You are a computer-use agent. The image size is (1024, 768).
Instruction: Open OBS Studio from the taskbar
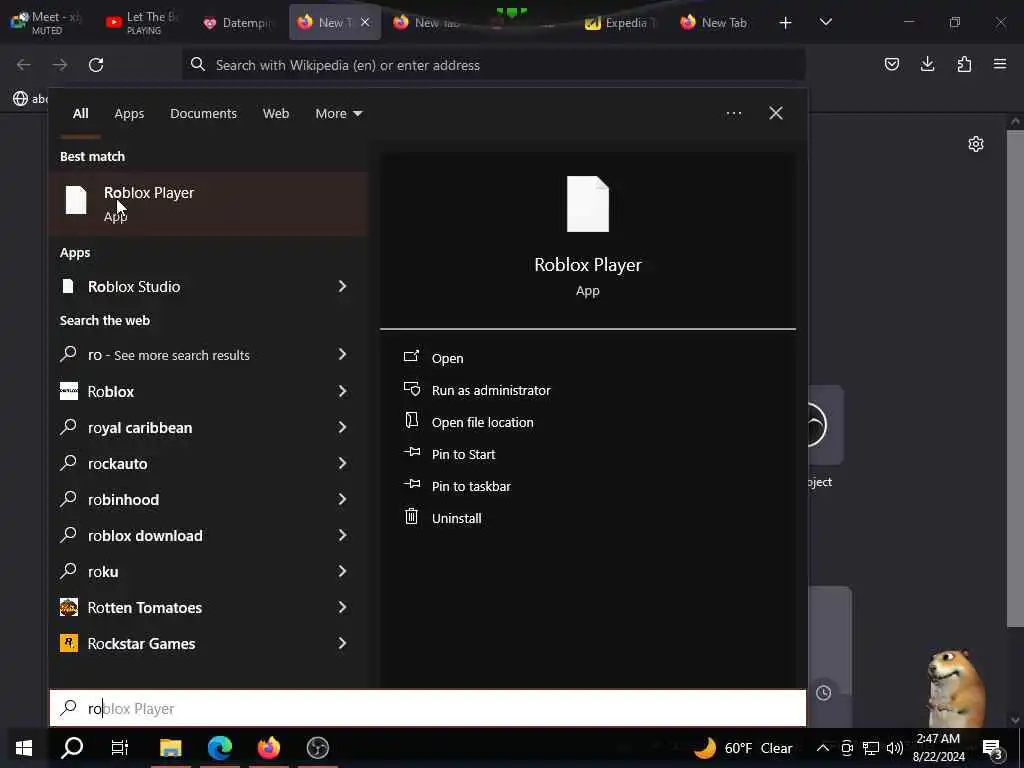point(317,748)
